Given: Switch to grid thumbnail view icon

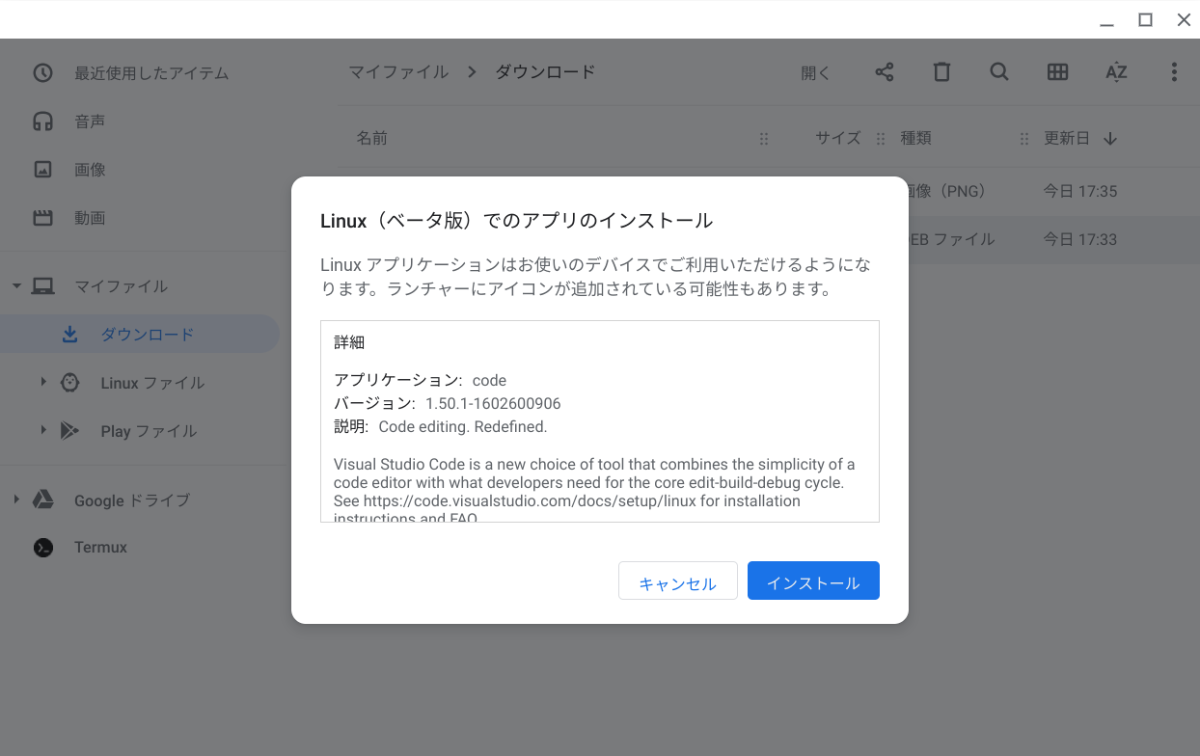Looking at the screenshot, I should pos(1057,72).
